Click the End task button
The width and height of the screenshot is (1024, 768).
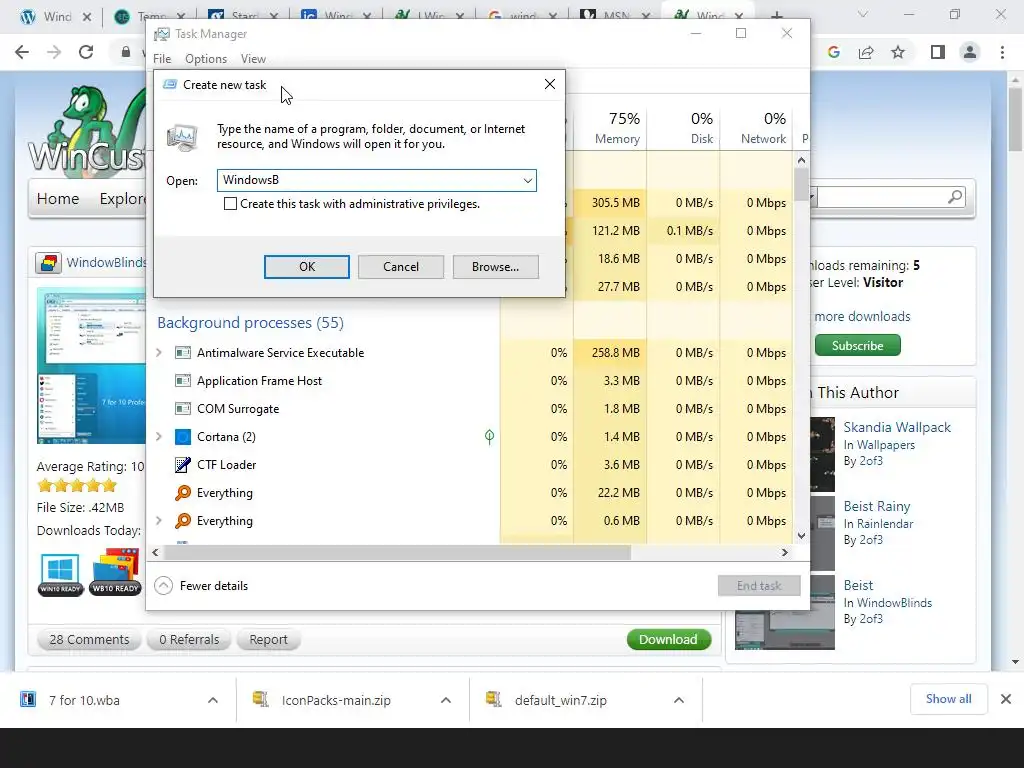759,586
